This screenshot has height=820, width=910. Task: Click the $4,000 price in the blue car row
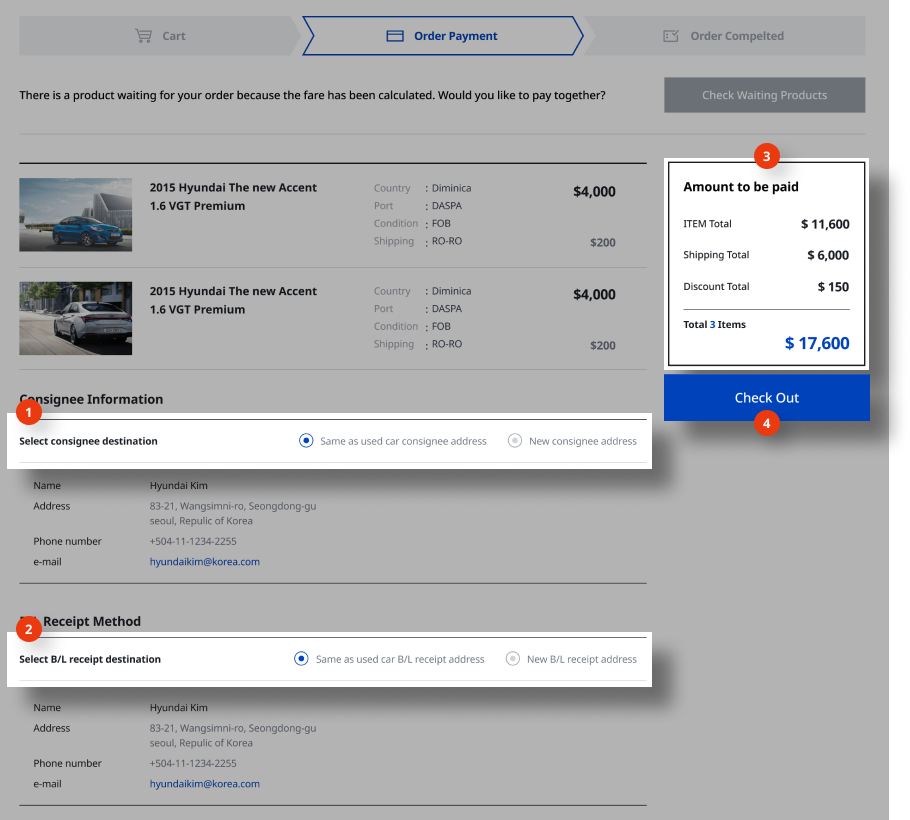(x=594, y=192)
